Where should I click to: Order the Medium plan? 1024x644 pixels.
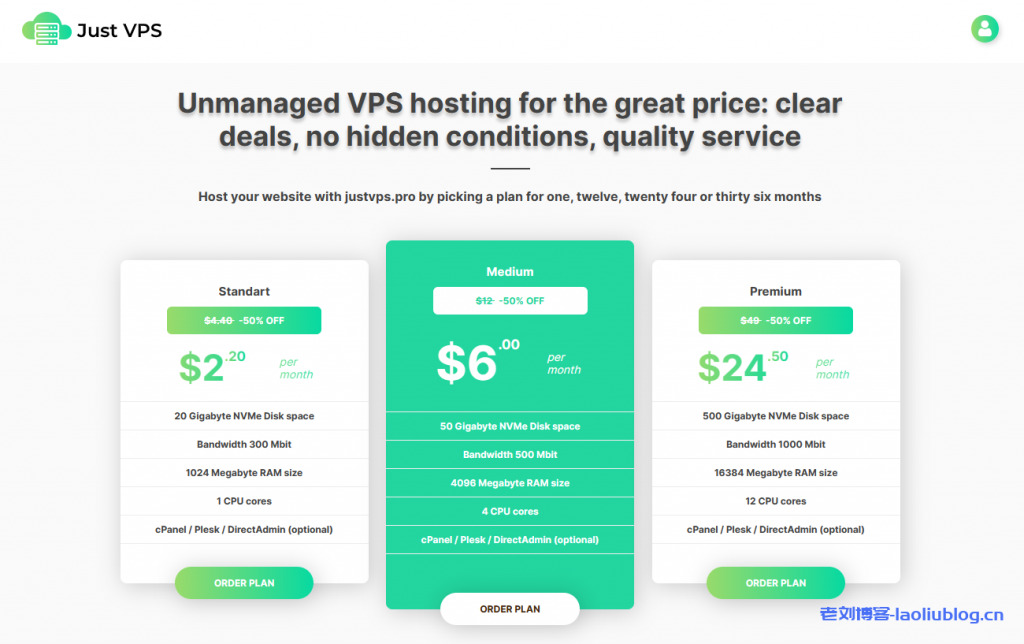pyautogui.click(x=510, y=609)
